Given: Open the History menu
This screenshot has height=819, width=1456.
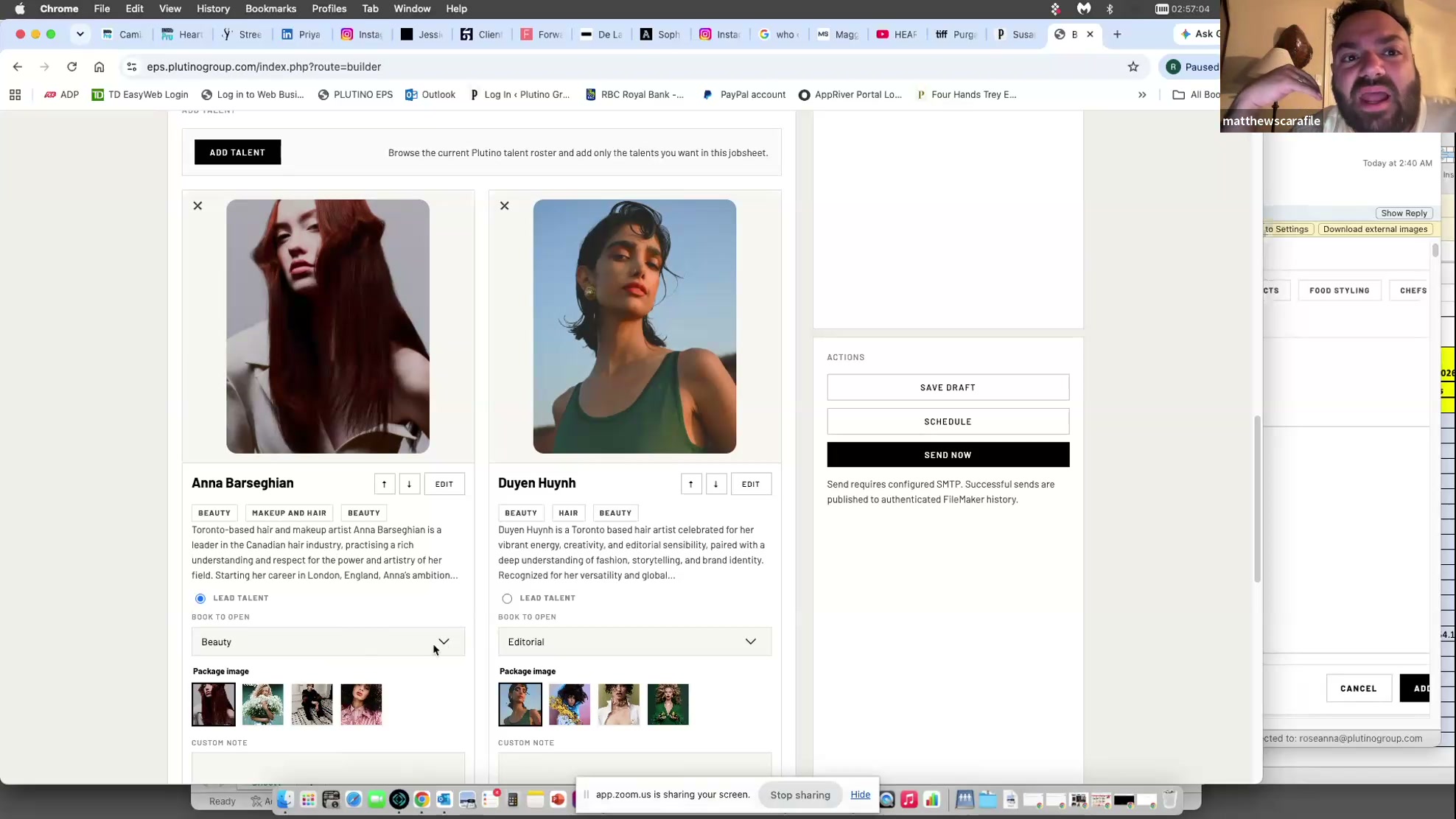Looking at the screenshot, I should [x=213, y=9].
